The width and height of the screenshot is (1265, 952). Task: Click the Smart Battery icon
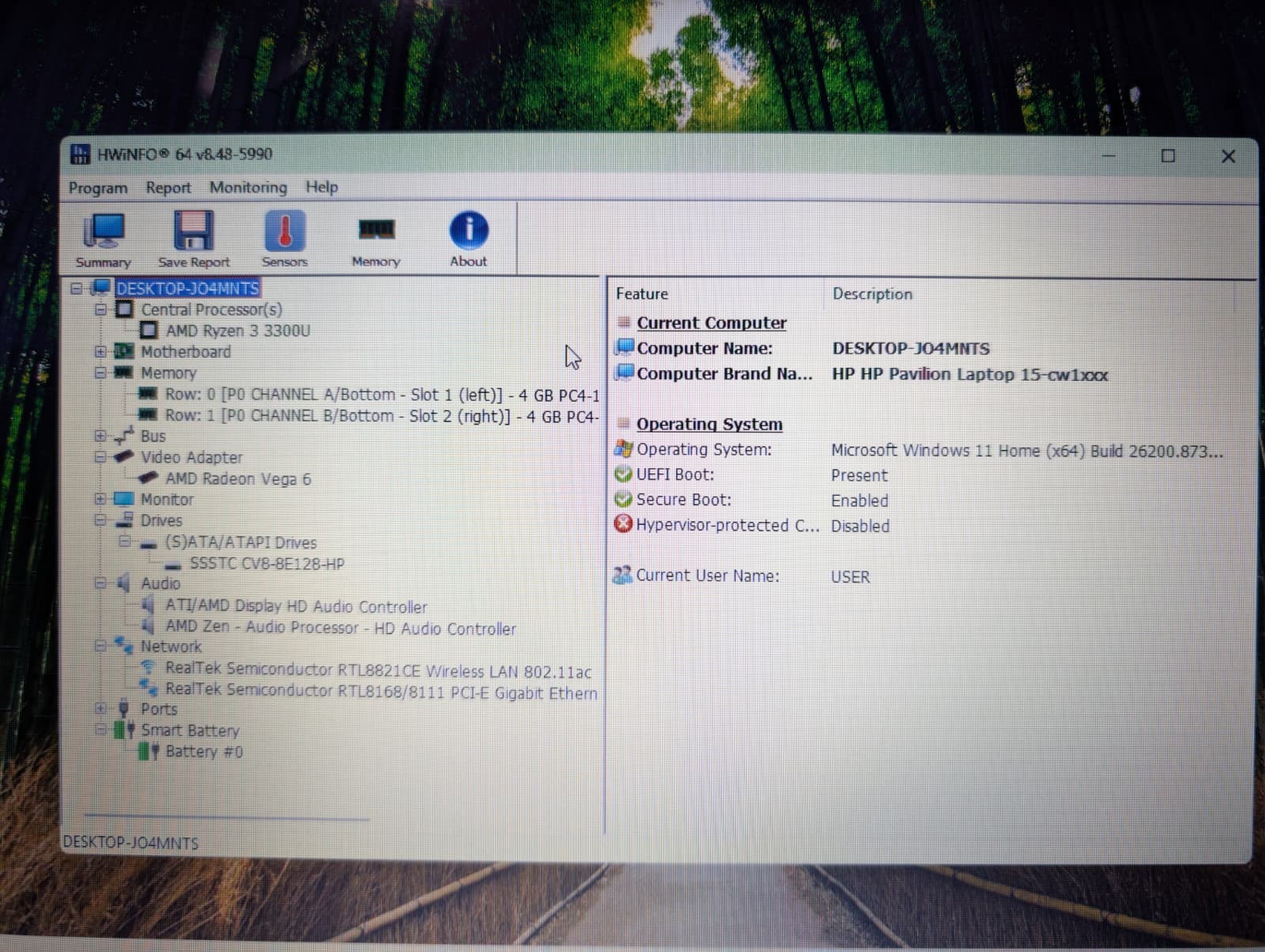(125, 729)
